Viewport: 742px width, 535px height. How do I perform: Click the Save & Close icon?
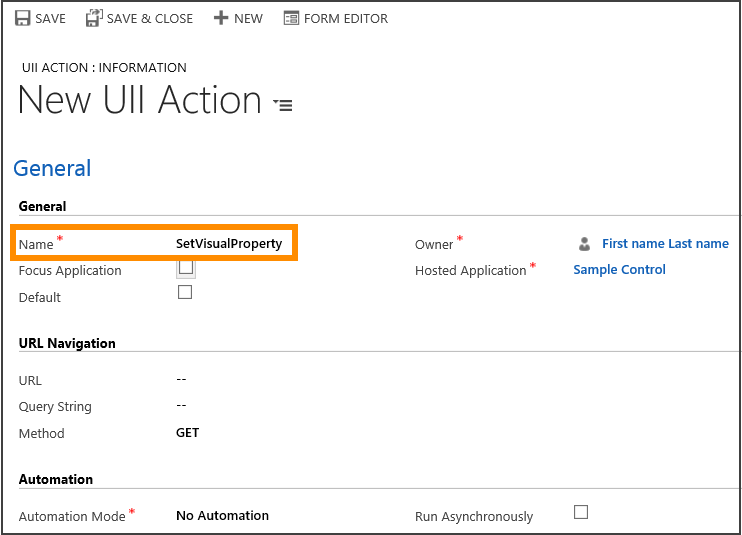coord(93,18)
